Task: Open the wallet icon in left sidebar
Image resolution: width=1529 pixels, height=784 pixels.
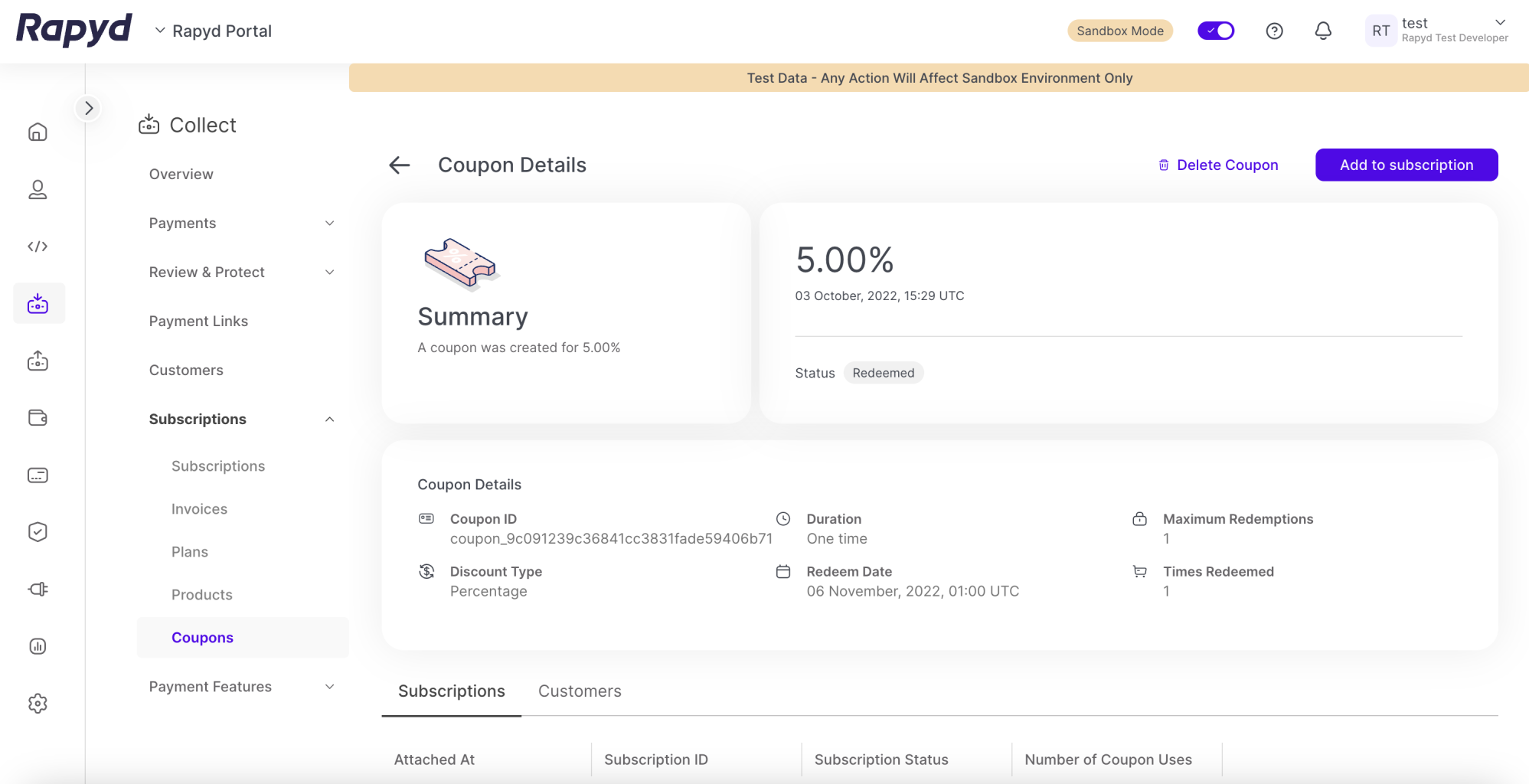Action: (x=38, y=418)
